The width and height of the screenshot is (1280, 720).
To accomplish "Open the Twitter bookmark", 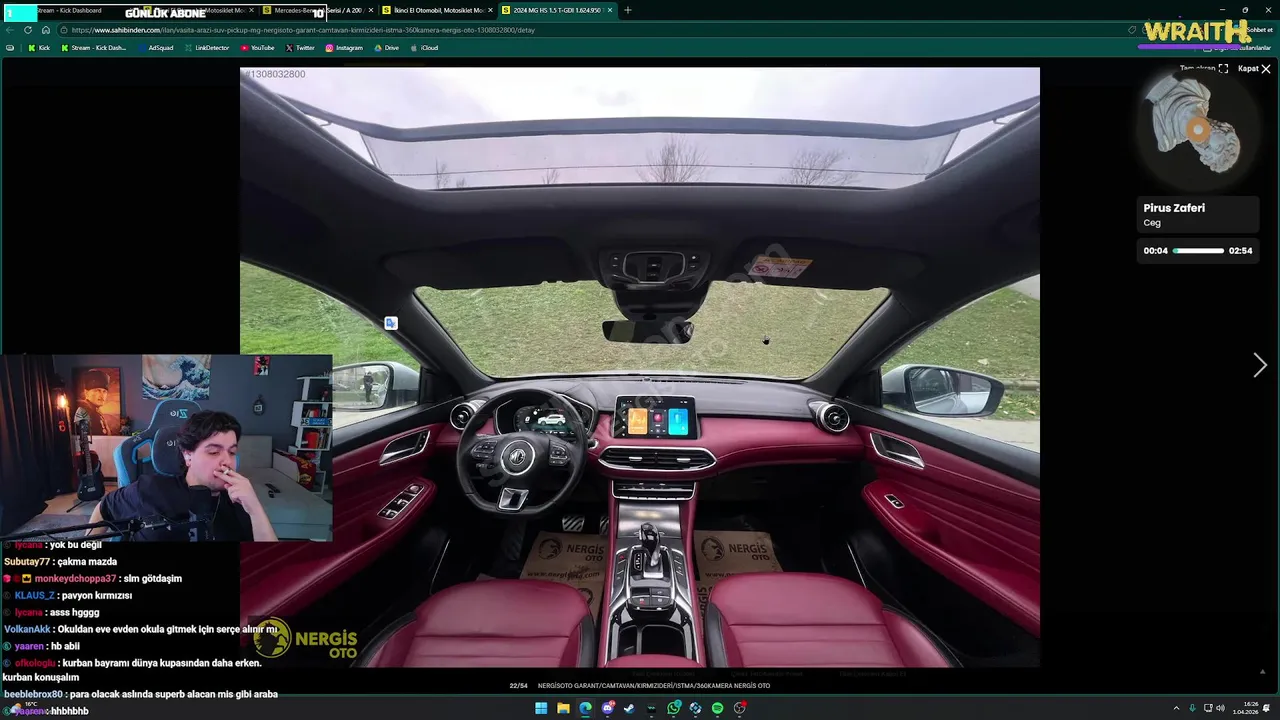I will coord(300,48).
